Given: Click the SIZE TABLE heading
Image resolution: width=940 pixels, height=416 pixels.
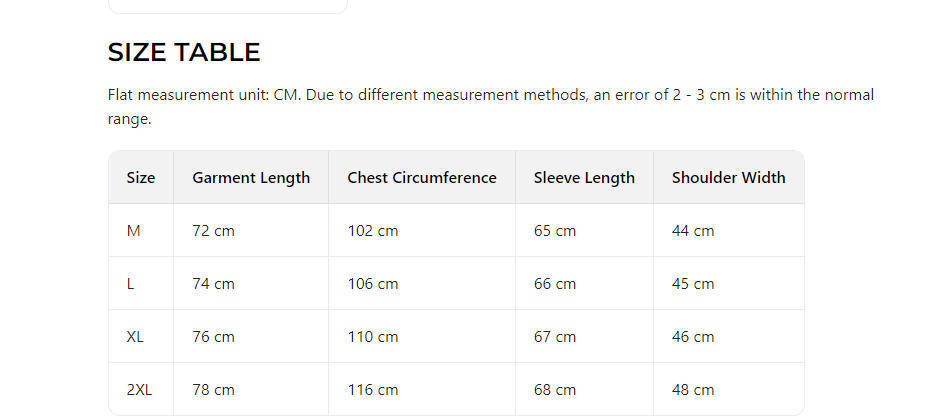Looking at the screenshot, I should click(184, 52).
